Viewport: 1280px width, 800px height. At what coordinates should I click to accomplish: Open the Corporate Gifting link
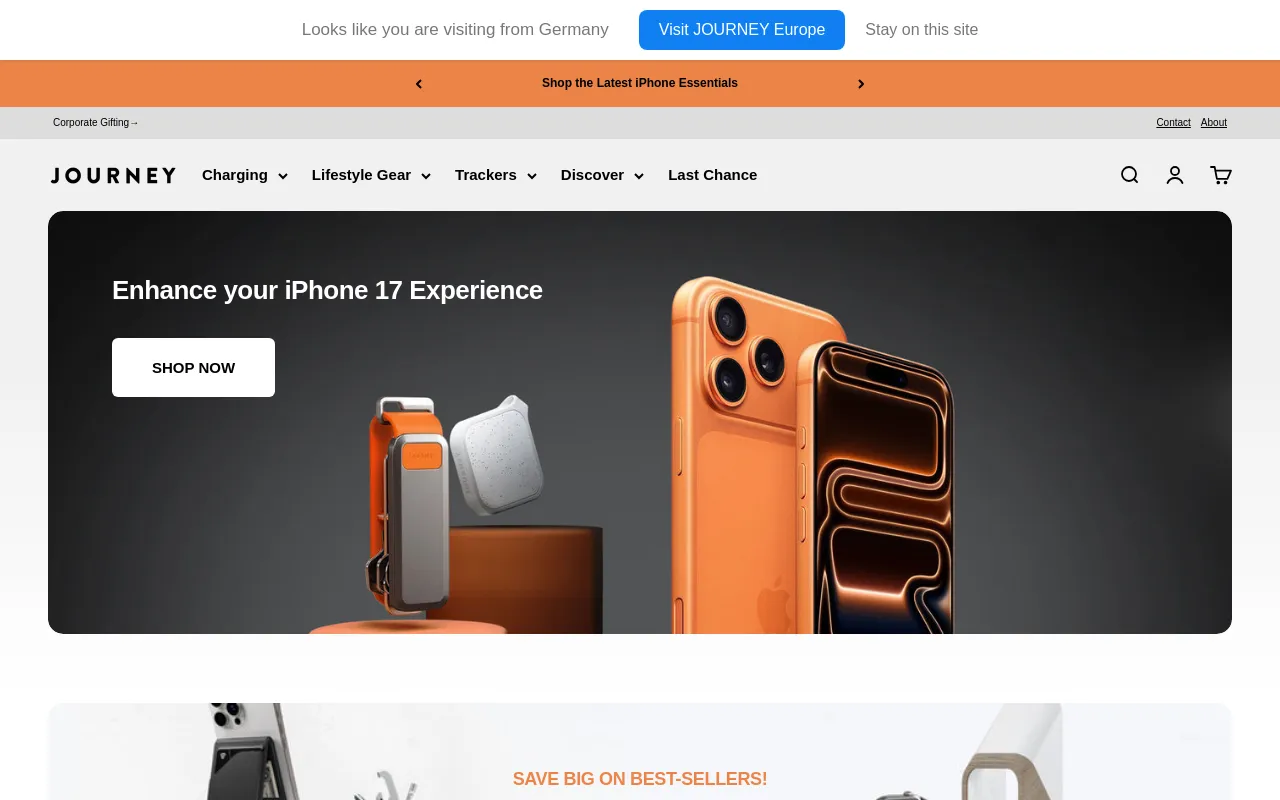96,123
